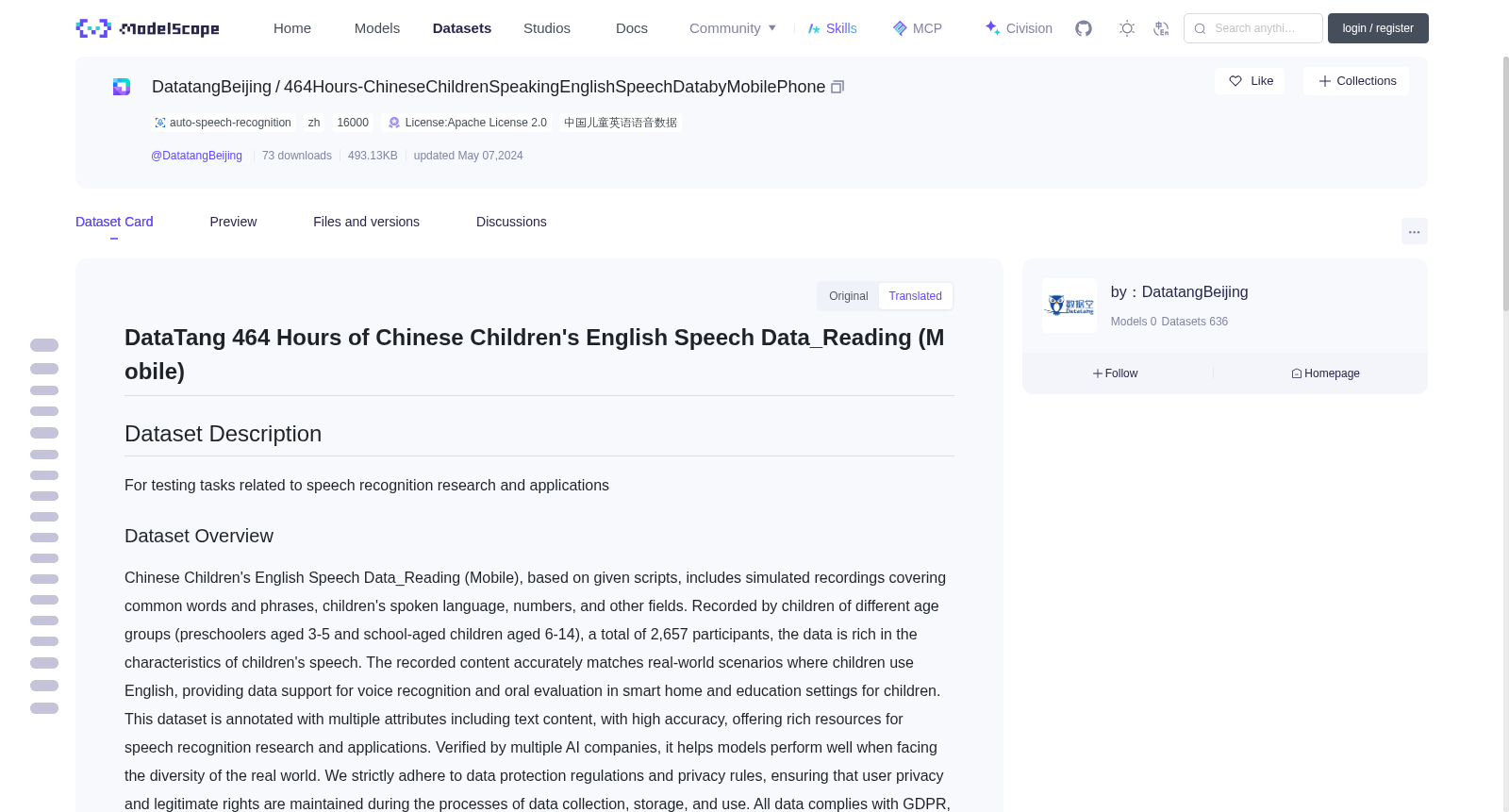Click the Apache license badge icon
The image size is (1509, 812).
(394, 123)
